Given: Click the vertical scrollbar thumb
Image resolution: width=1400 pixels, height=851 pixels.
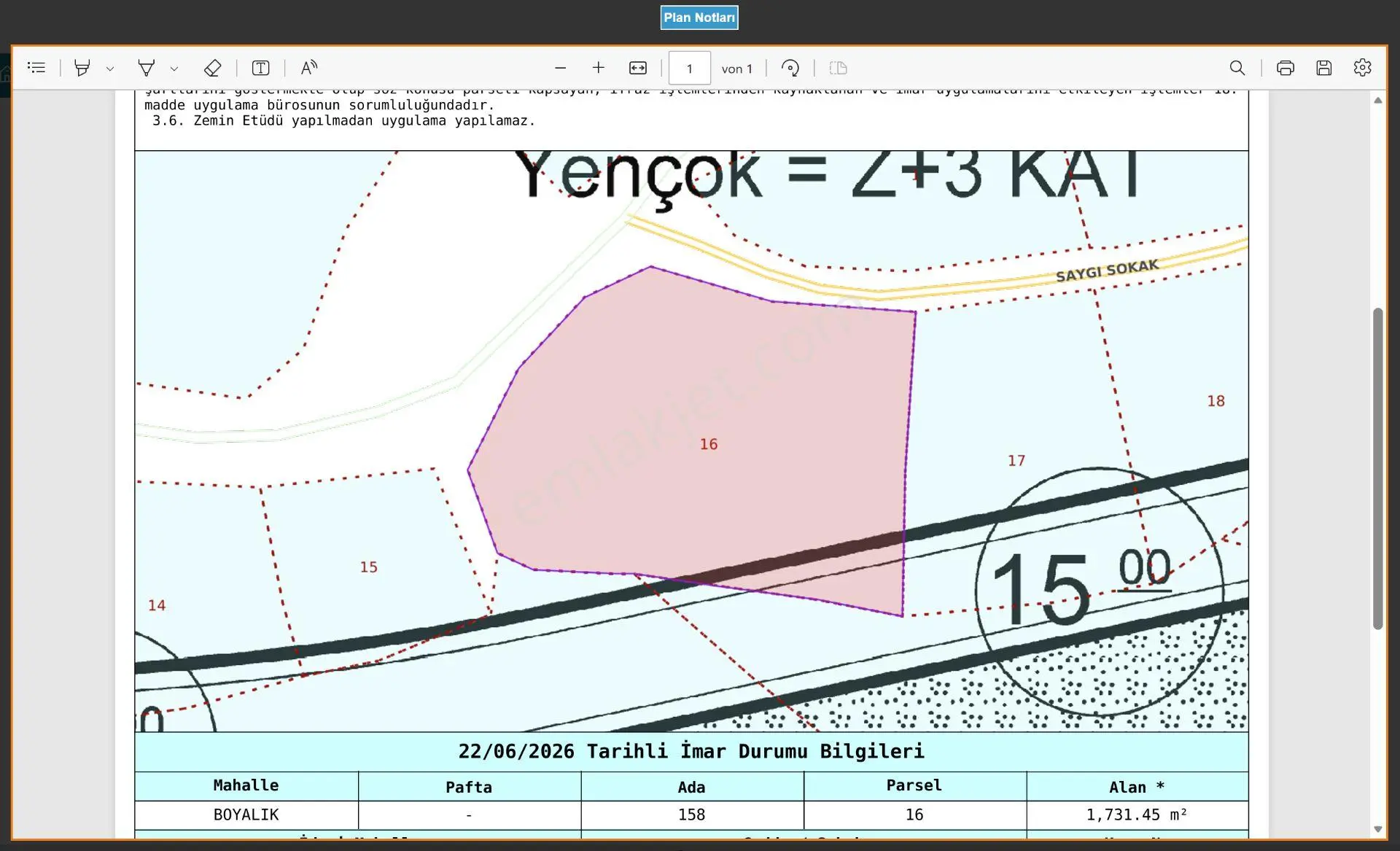Looking at the screenshot, I should [1377, 468].
